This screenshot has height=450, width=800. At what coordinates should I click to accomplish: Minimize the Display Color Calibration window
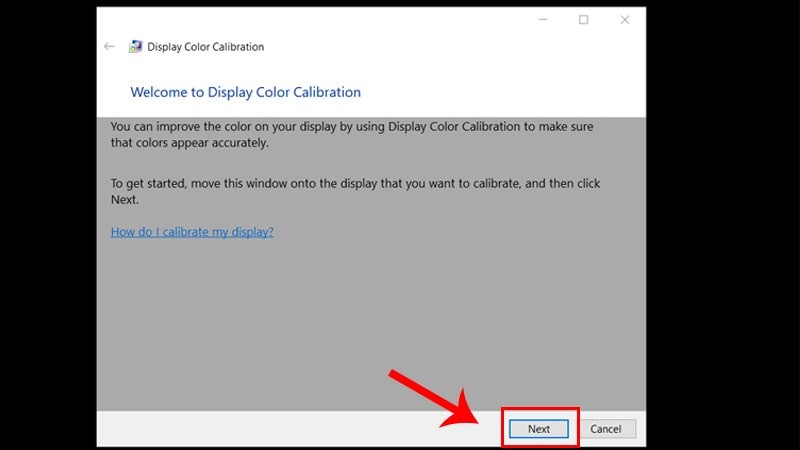[542, 19]
